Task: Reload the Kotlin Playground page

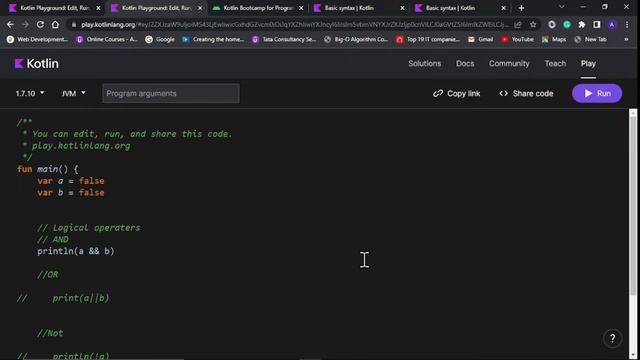Action: click(40, 24)
